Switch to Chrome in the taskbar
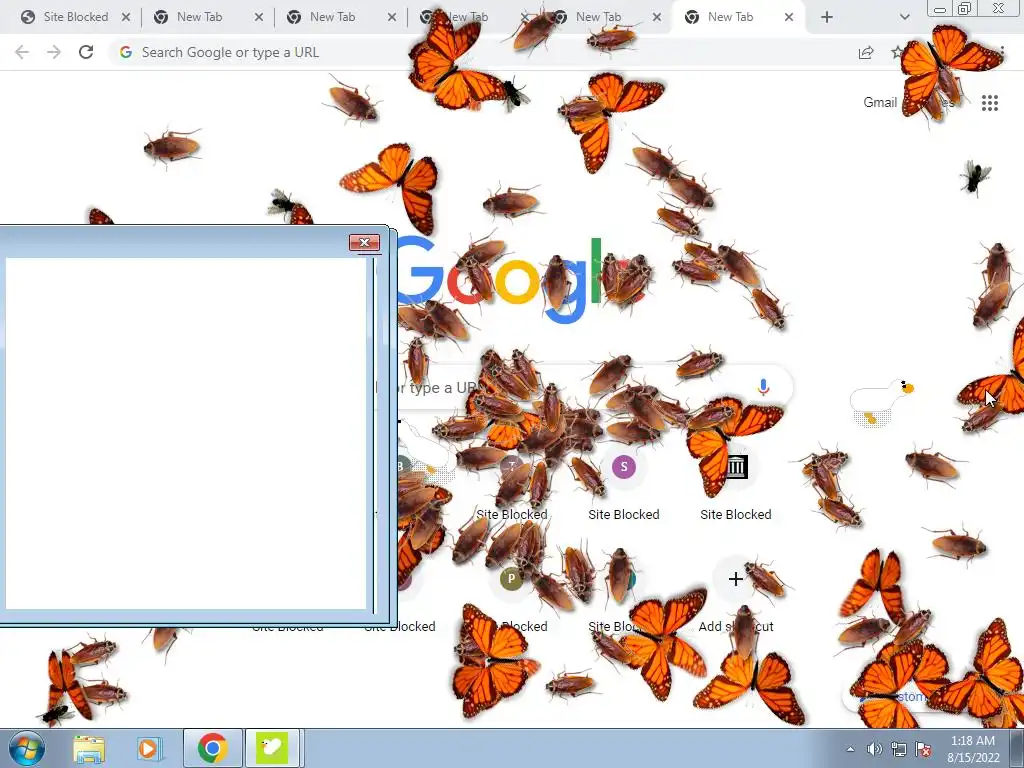This screenshot has width=1024, height=768. pos(212,748)
